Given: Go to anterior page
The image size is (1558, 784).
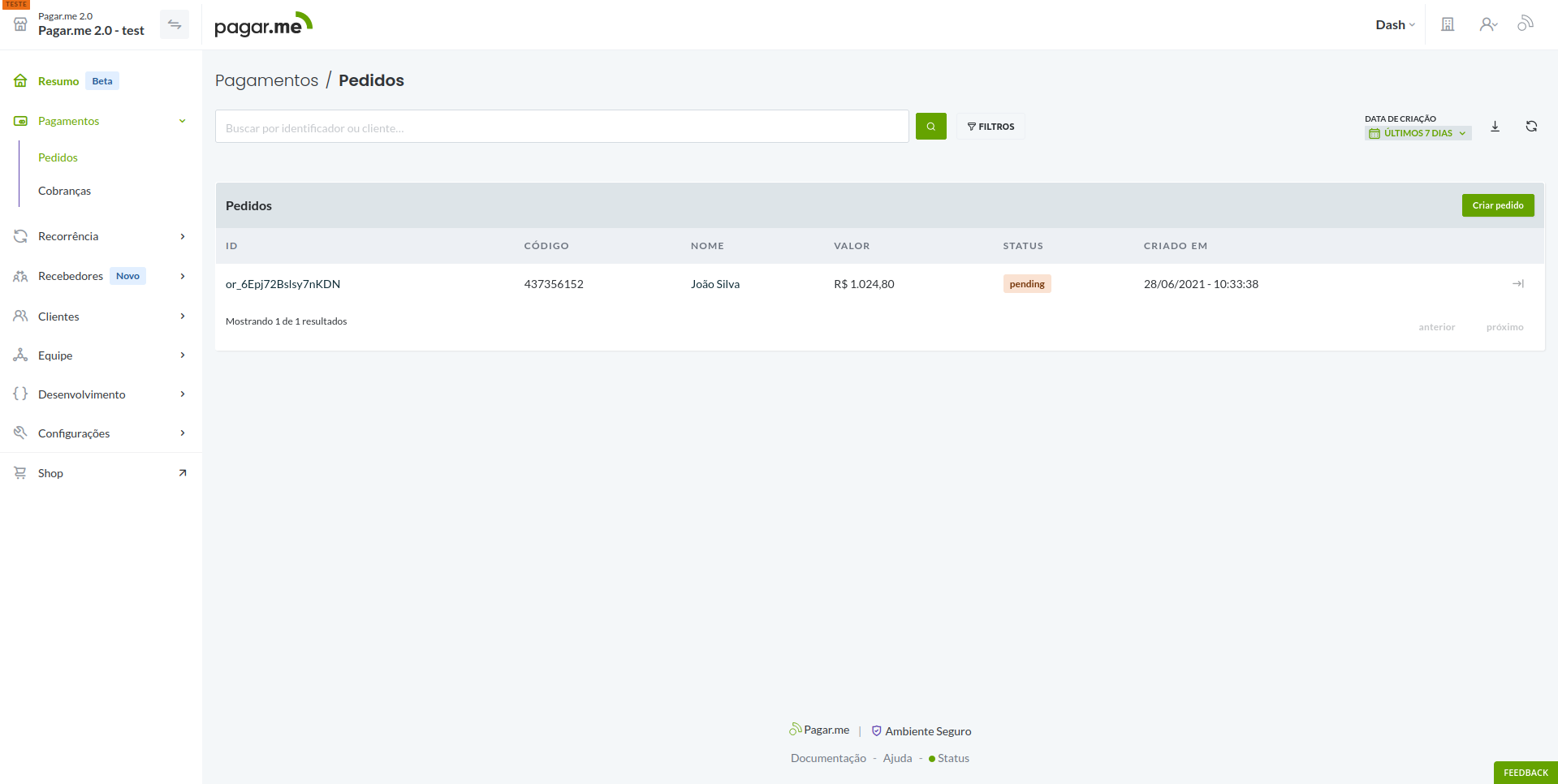Looking at the screenshot, I should [1436, 327].
